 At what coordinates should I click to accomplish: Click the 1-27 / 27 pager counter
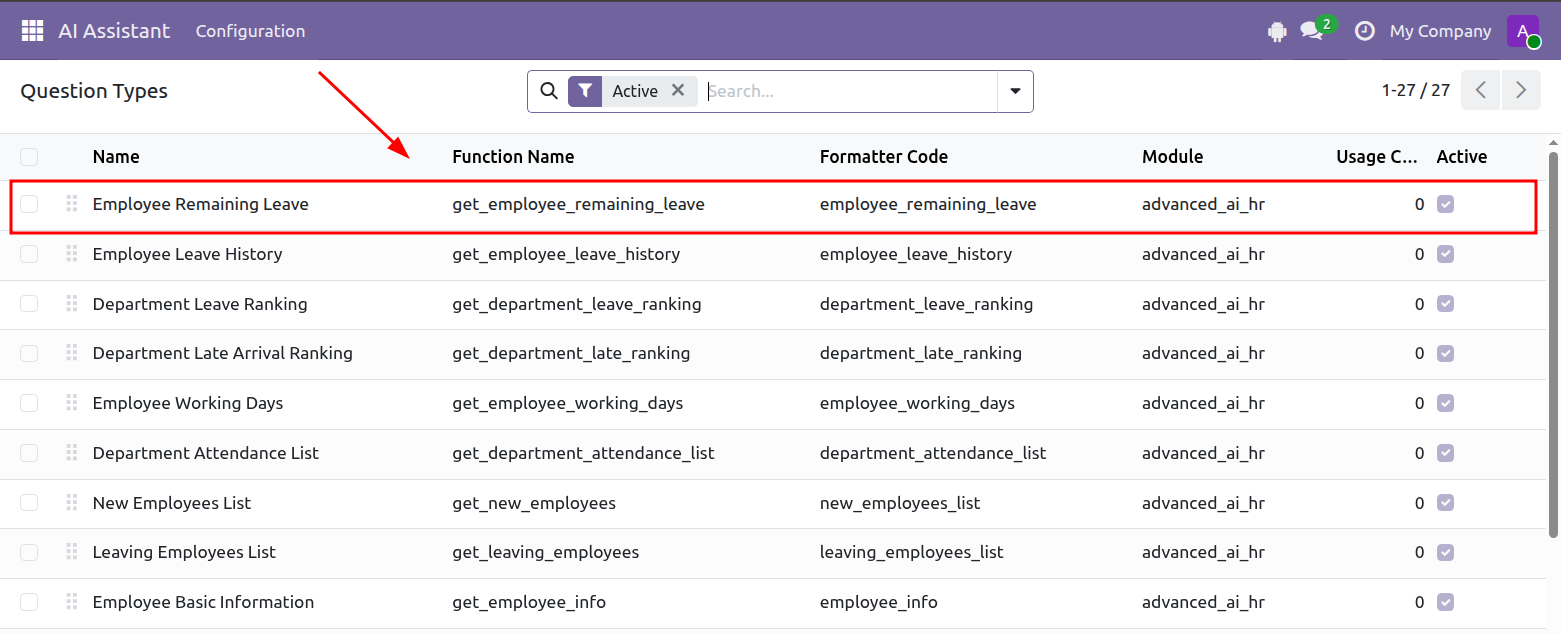[1416, 90]
